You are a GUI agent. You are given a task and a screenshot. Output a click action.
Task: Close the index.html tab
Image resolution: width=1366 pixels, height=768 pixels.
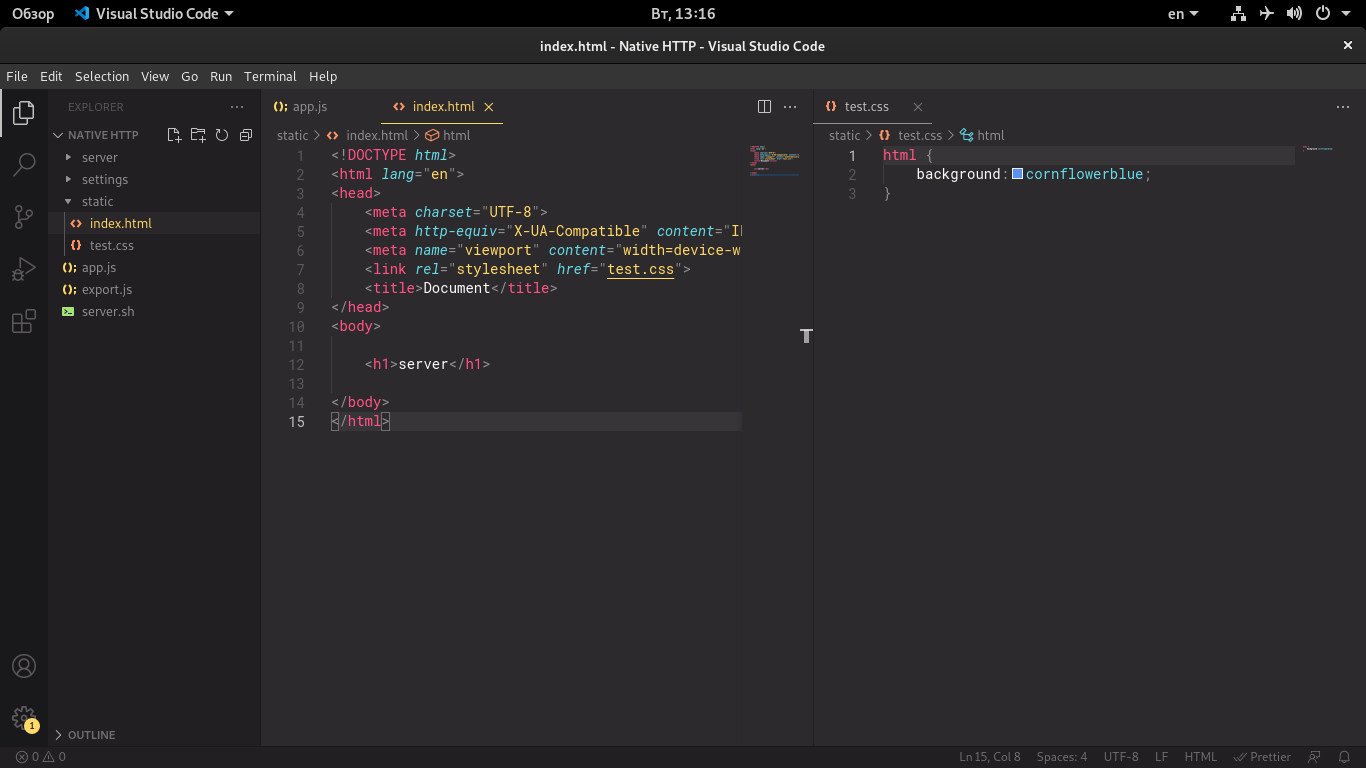pyautogui.click(x=489, y=106)
